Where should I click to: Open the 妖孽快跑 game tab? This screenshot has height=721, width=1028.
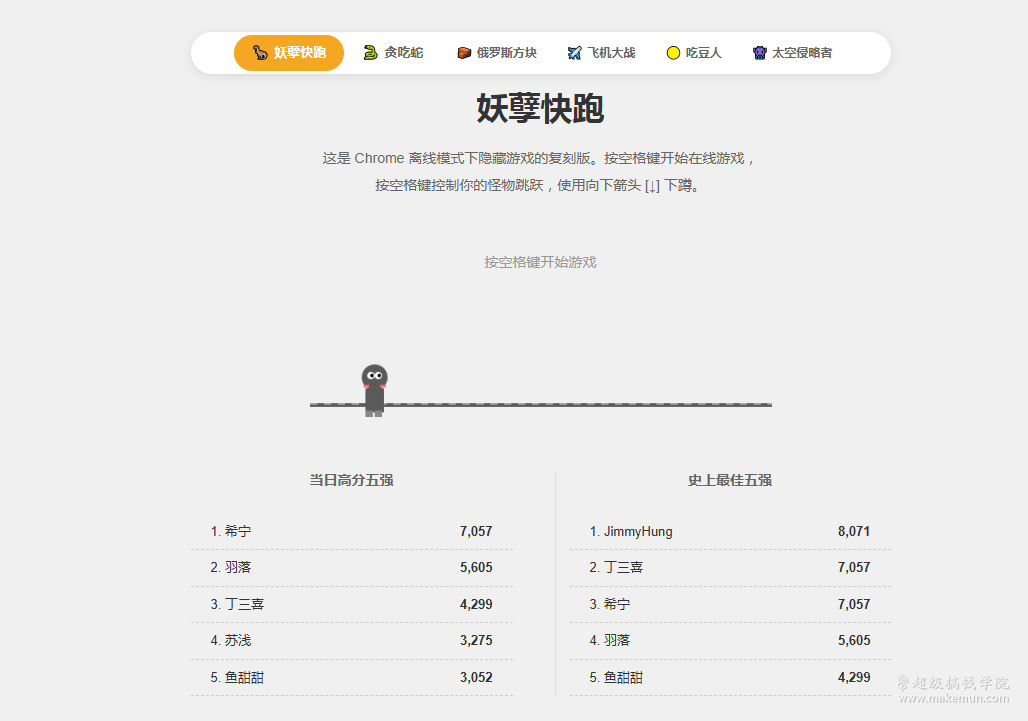(x=289, y=52)
